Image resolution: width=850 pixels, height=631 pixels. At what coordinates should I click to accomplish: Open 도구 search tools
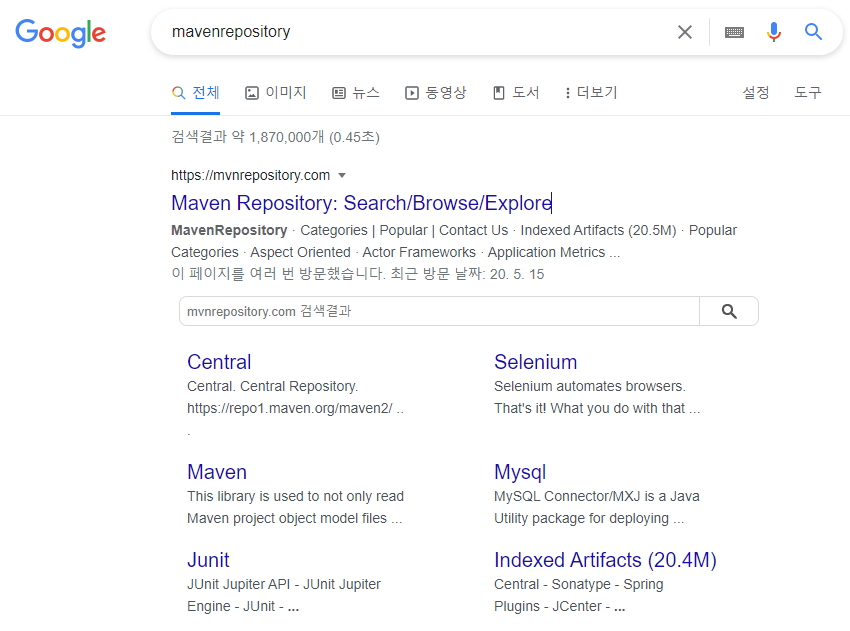[808, 93]
